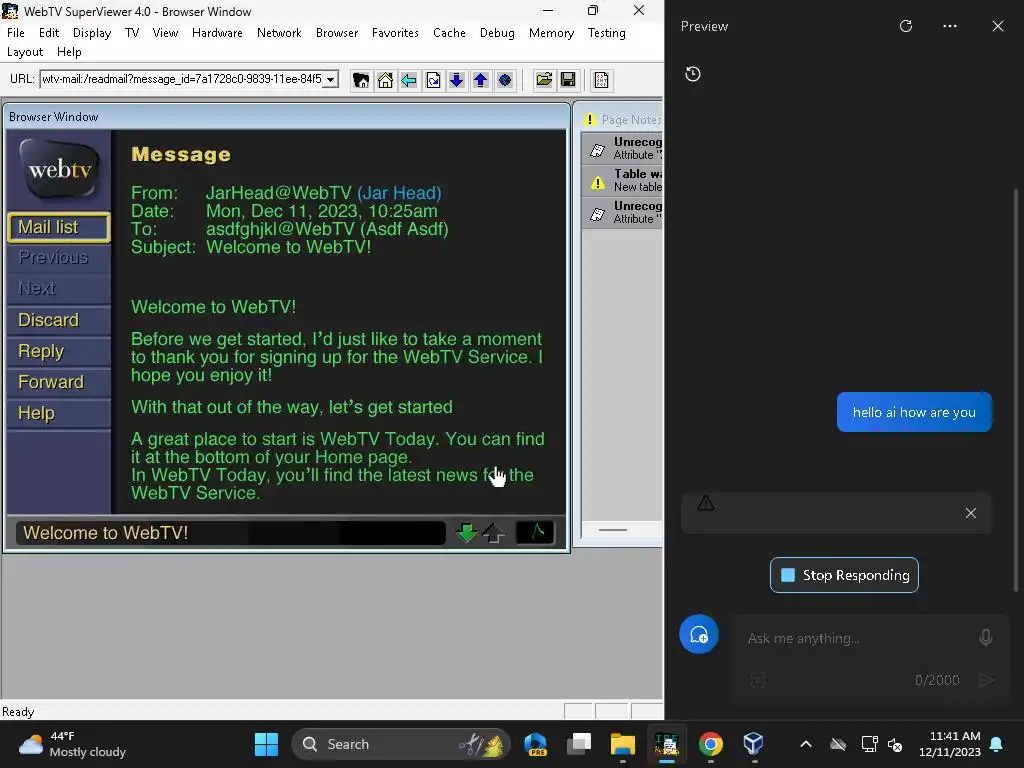Close the Preview chat panel
This screenshot has height=768, width=1024.
(998, 26)
